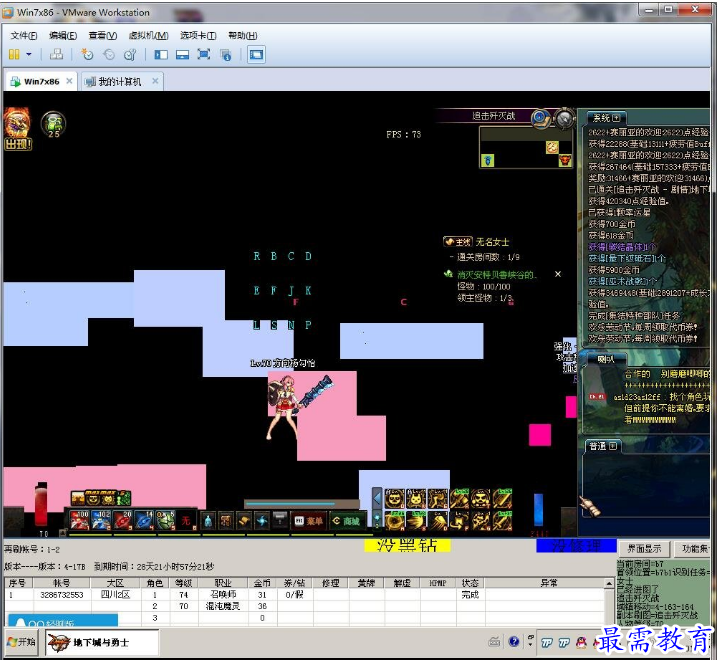Image resolution: width=720 pixels, height=671 pixels.
Task: Click the blue help icon in system tray
Action: 514,642
